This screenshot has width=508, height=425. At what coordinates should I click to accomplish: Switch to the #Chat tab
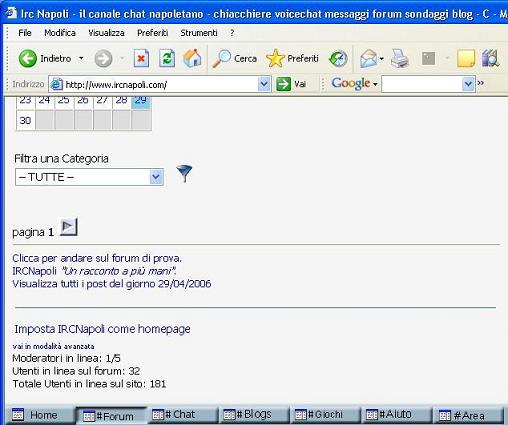click(182, 415)
